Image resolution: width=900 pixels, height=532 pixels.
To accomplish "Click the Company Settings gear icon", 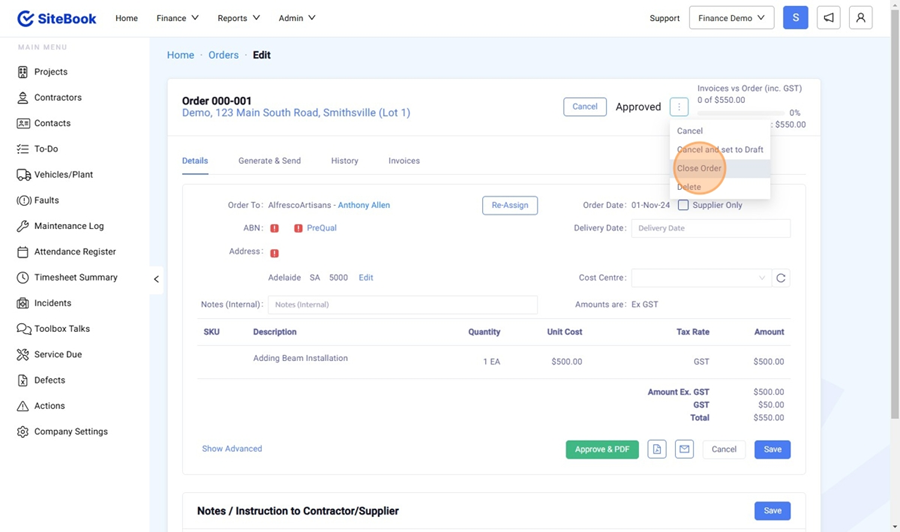I will tap(23, 432).
